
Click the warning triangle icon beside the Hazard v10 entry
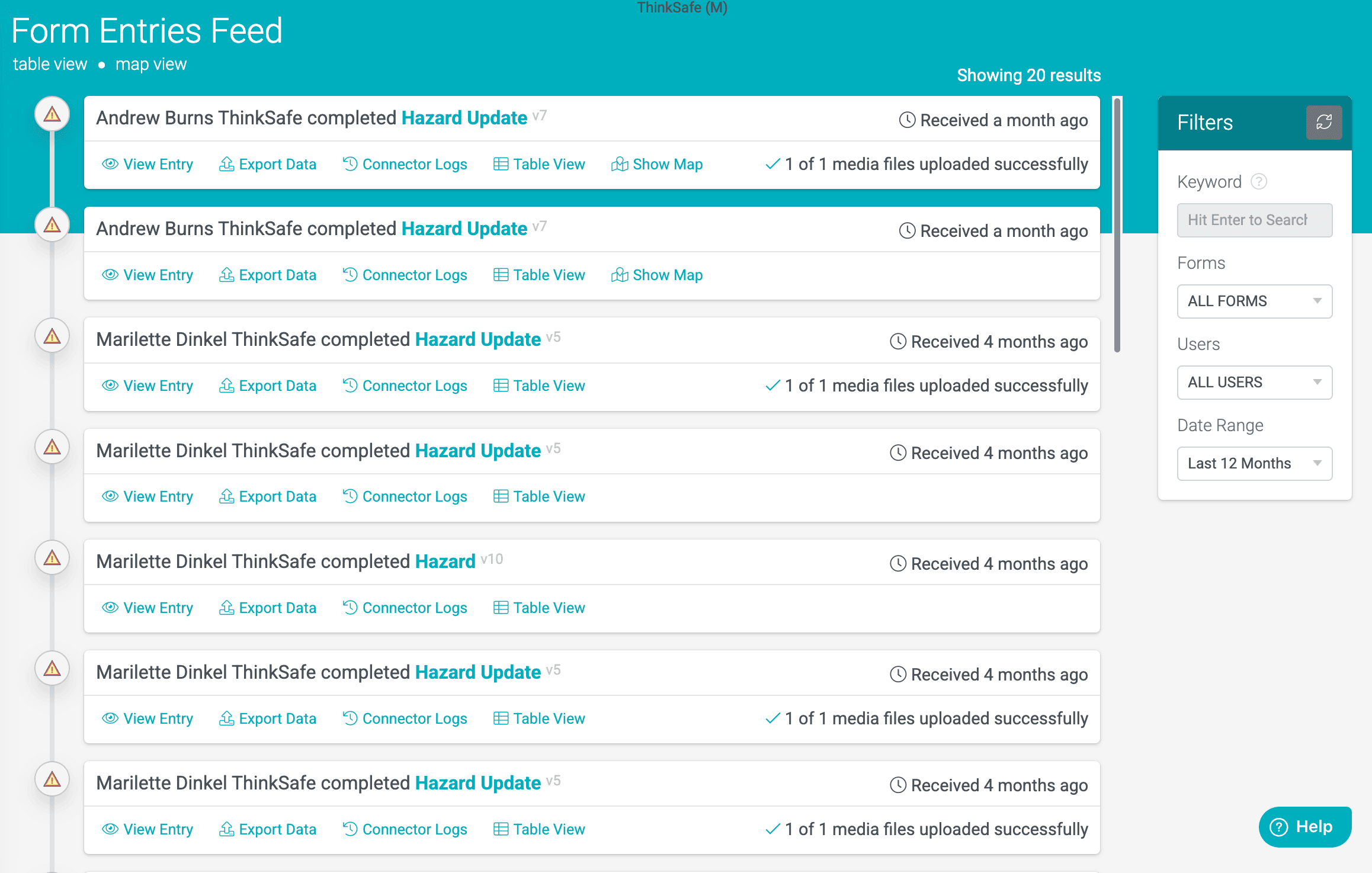click(x=52, y=557)
